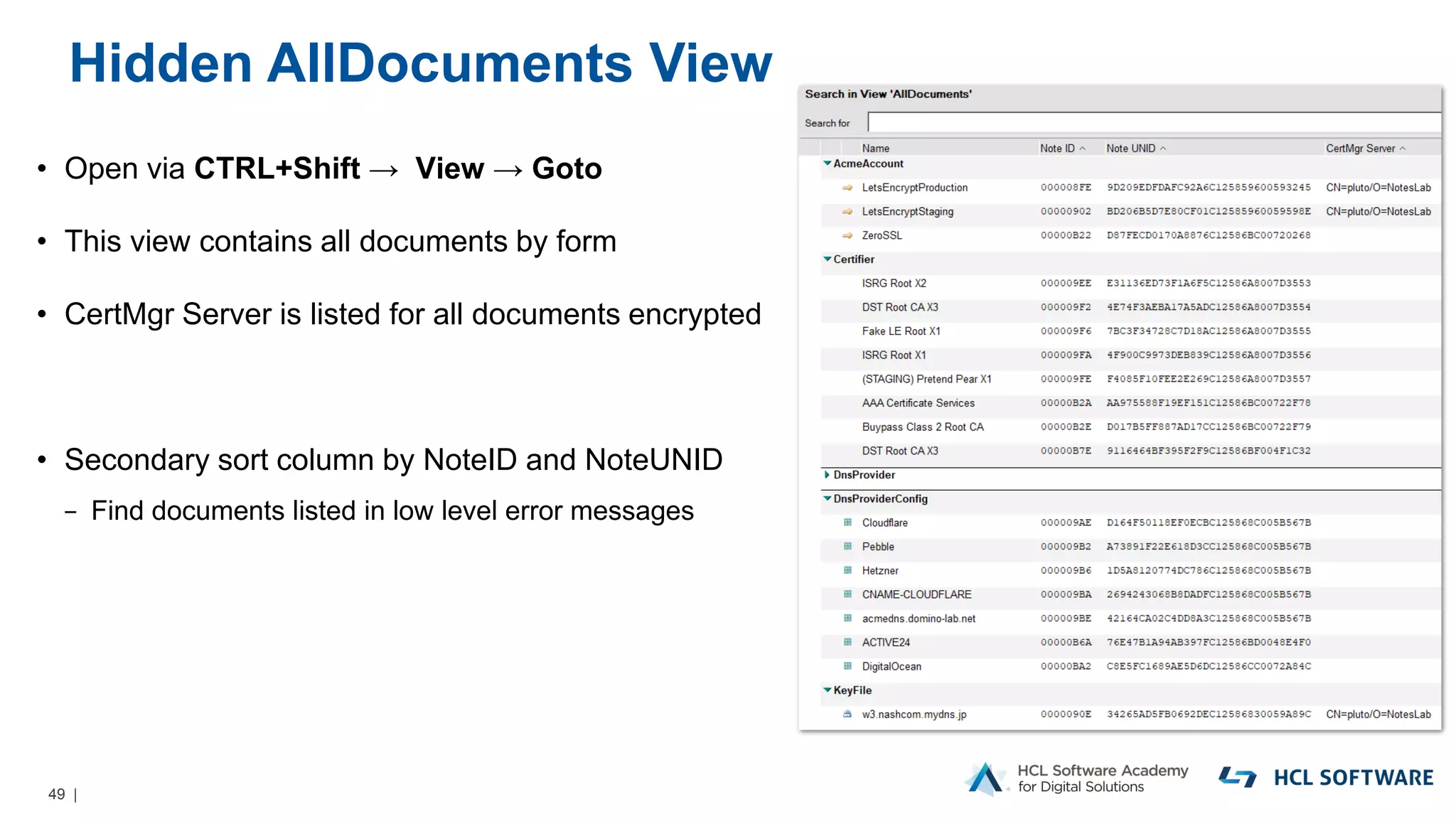Expand the DnsProvider category
The image size is (1456, 819).
827,475
